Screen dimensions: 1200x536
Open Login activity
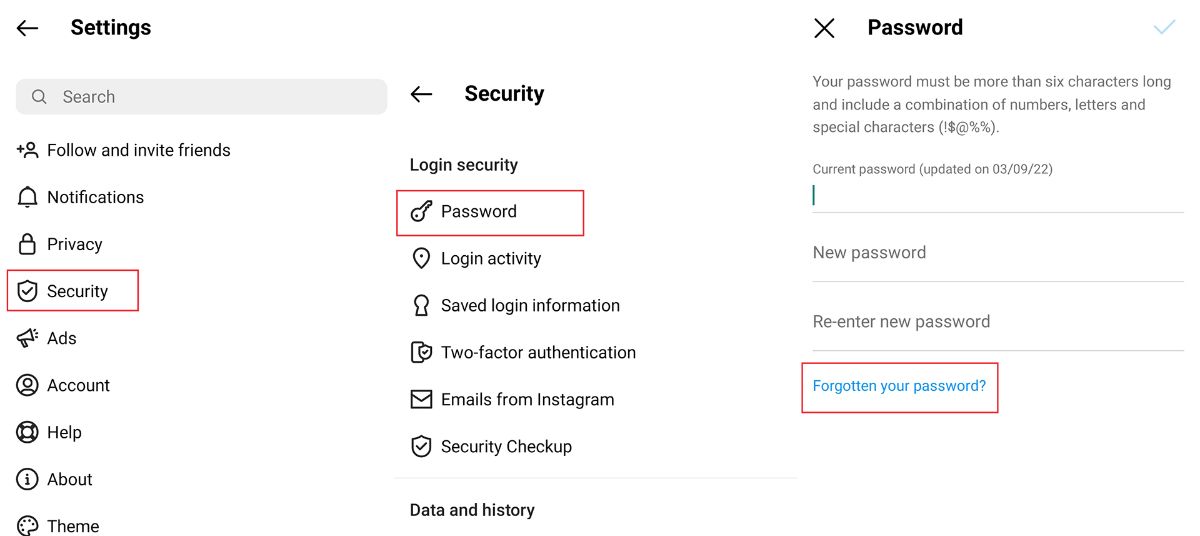(491, 258)
